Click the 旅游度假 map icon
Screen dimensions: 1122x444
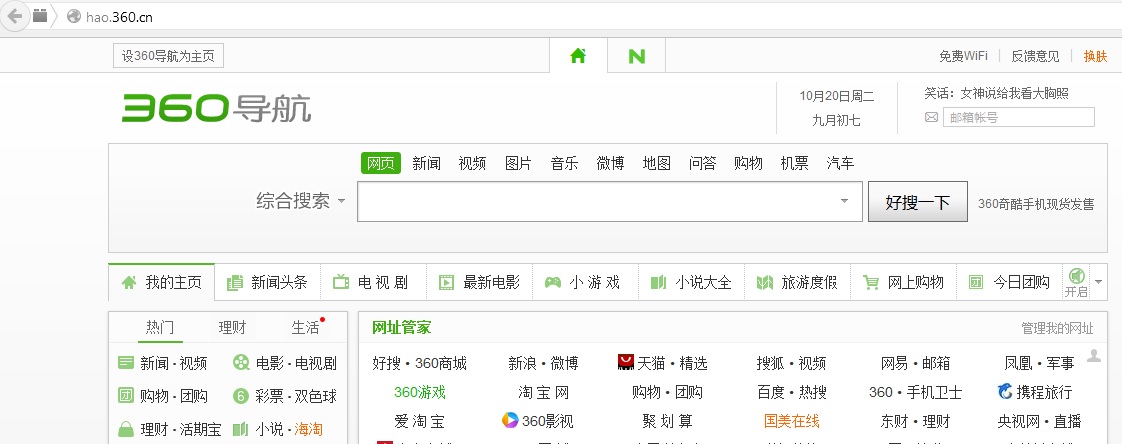click(x=764, y=283)
